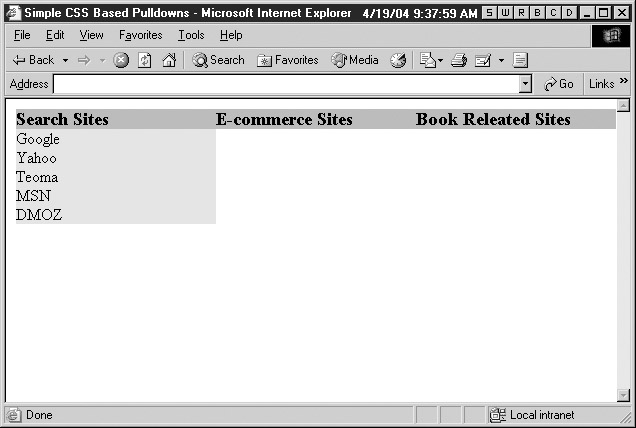Open the Favorites toolbar panel
The height and width of the screenshot is (428, 636).
pos(288,60)
